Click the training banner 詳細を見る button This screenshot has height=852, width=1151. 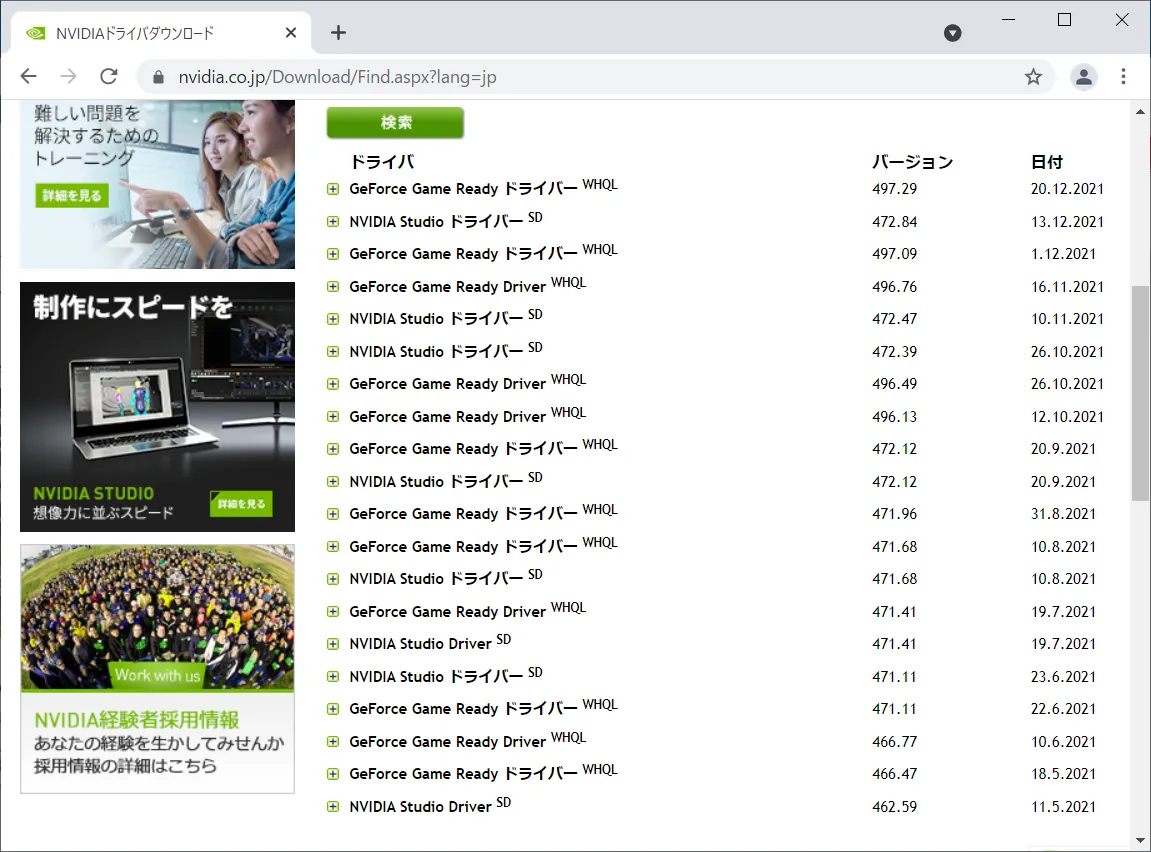[x=72, y=195]
